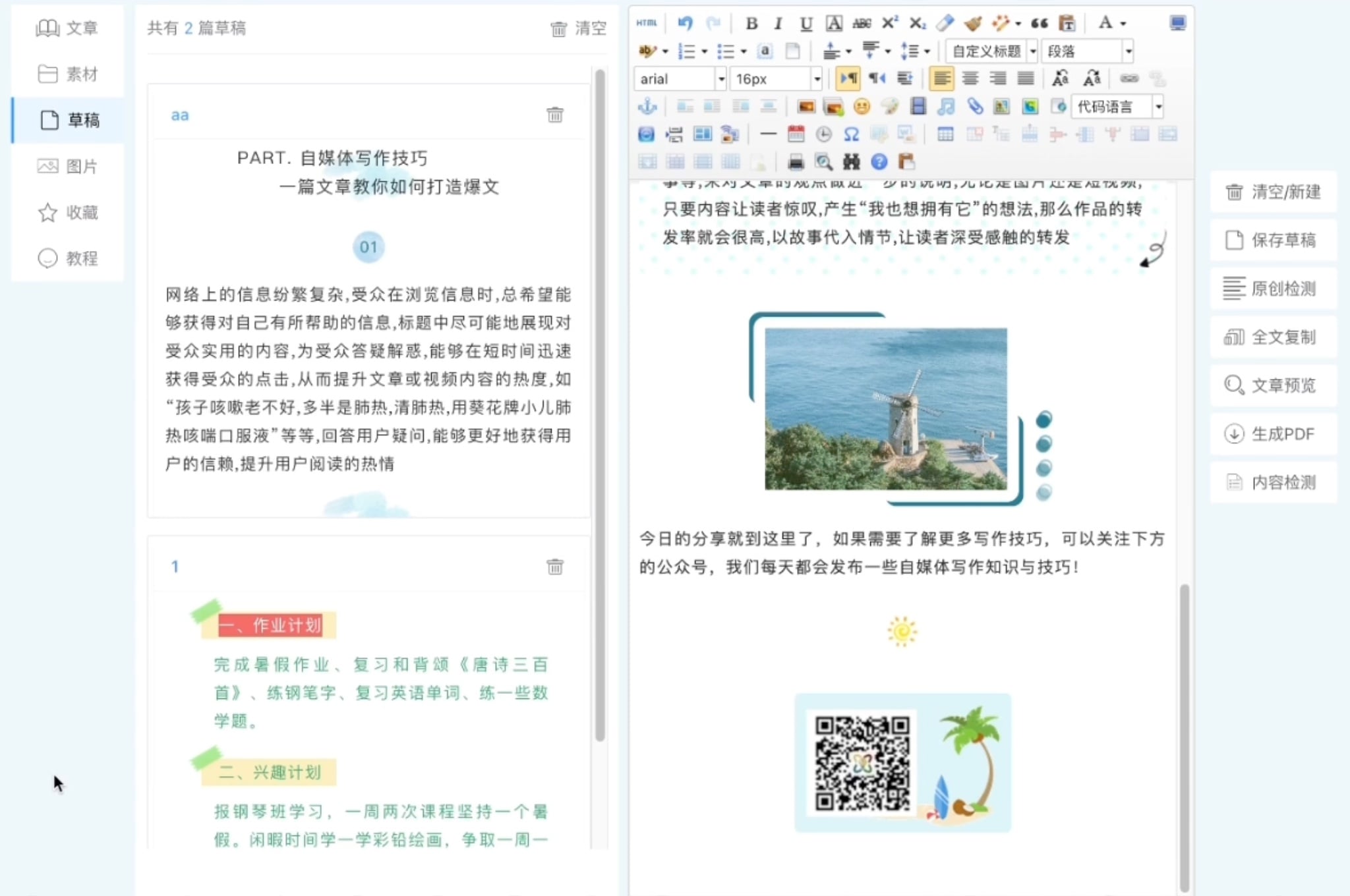Screen dimensions: 1350x896
Task: Switch to HTML source code view
Action: pyautogui.click(x=647, y=23)
